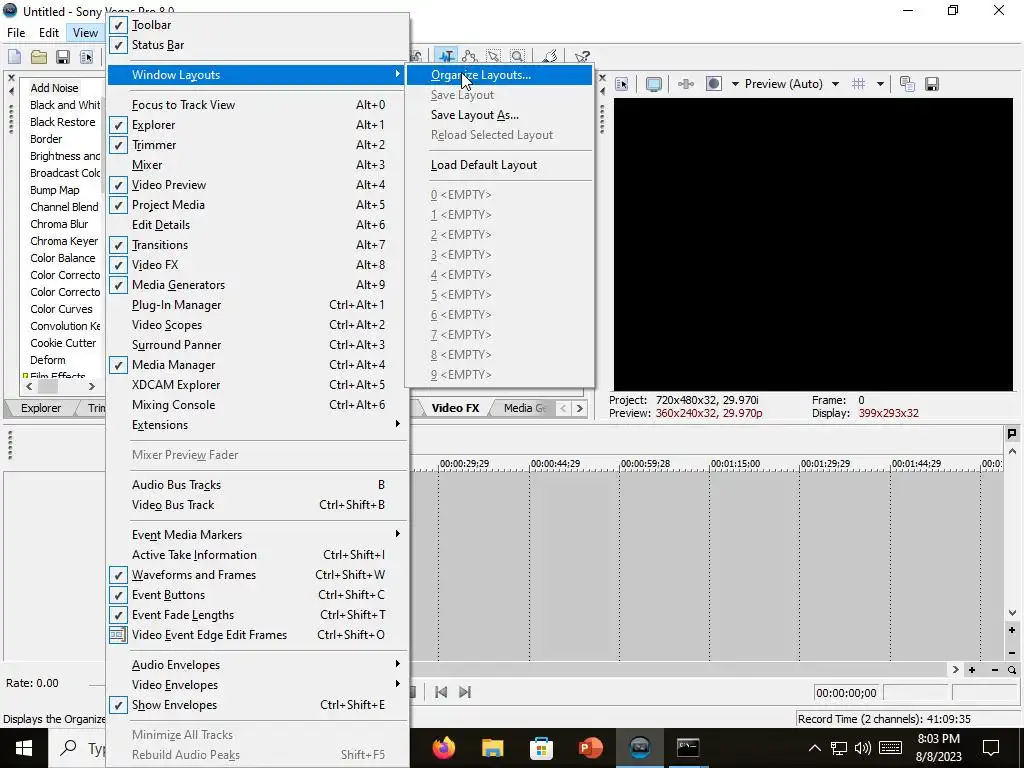Open the Overlays dropdown arrow
This screenshot has width=1024, height=768.
click(880, 84)
